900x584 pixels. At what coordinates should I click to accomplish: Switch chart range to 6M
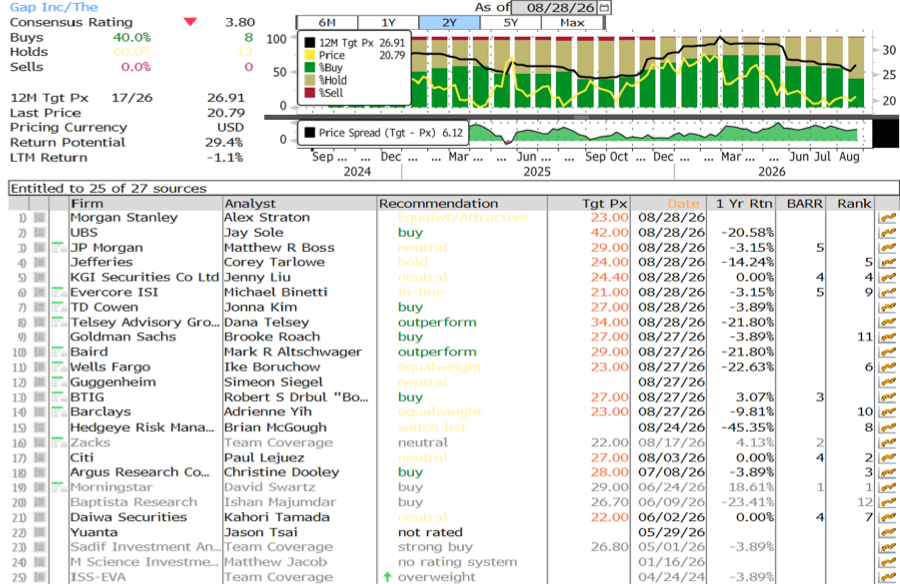point(327,22)
